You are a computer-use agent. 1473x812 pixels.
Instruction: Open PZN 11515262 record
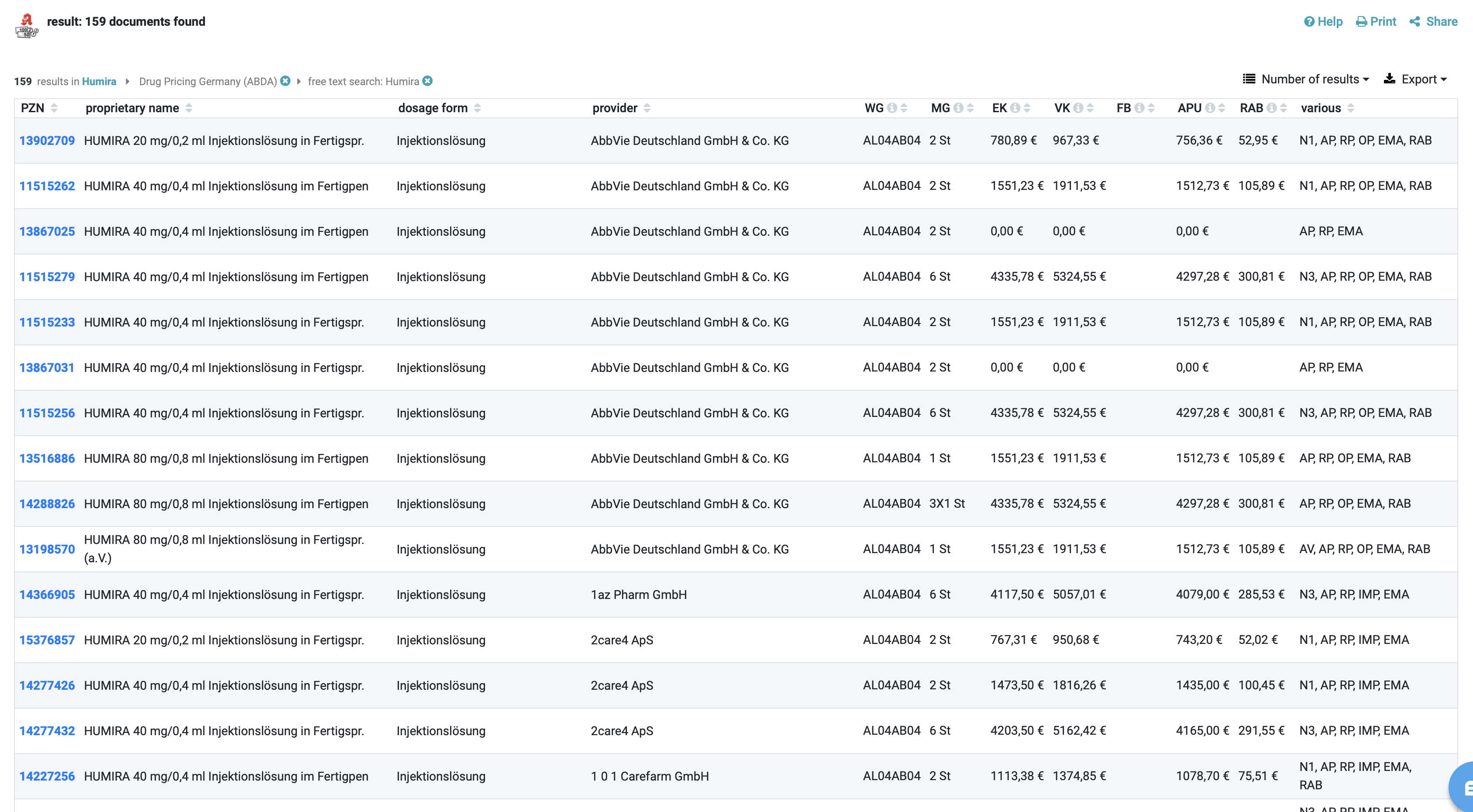tap(47, 186)
